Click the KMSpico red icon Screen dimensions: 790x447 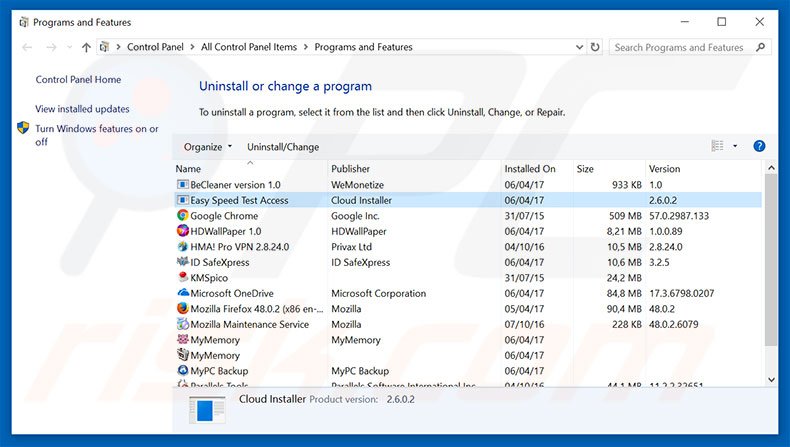pos(183,278)
